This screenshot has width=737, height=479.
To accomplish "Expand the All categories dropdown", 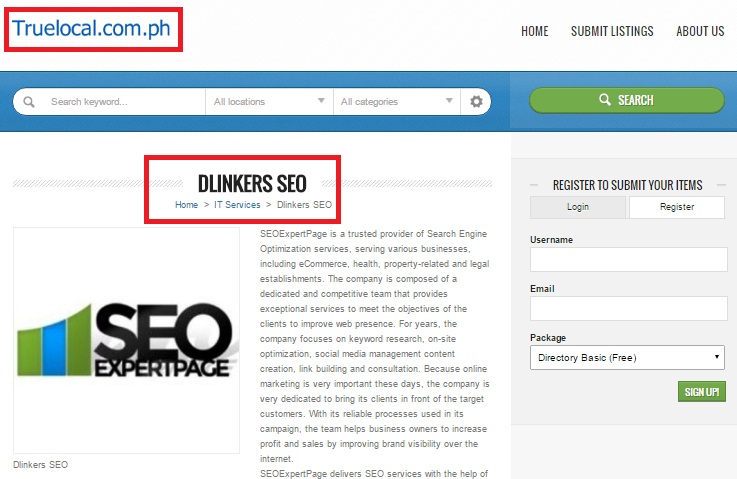I will coord(396,101).
